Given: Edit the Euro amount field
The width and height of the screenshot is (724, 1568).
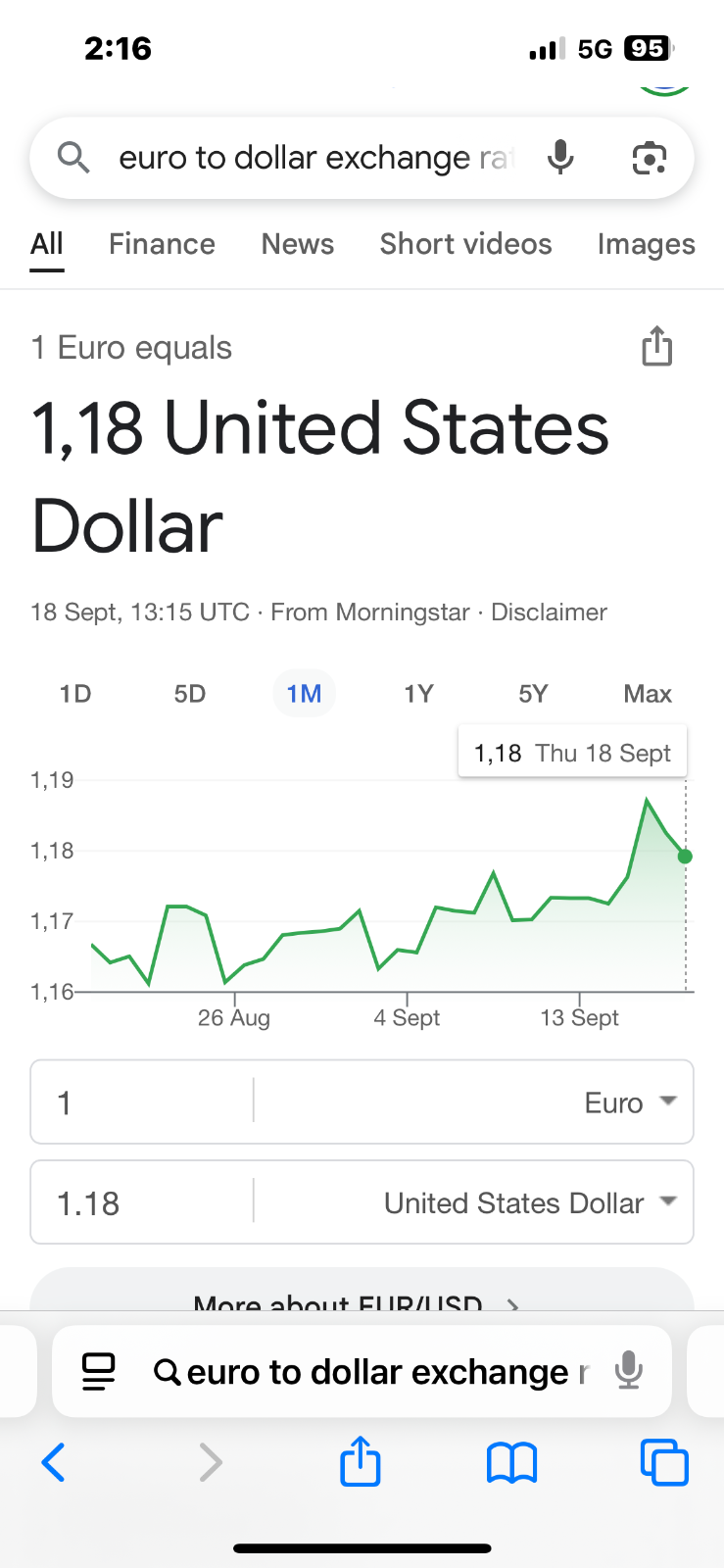Looking at the screenshot, I should pos(142,1102).
